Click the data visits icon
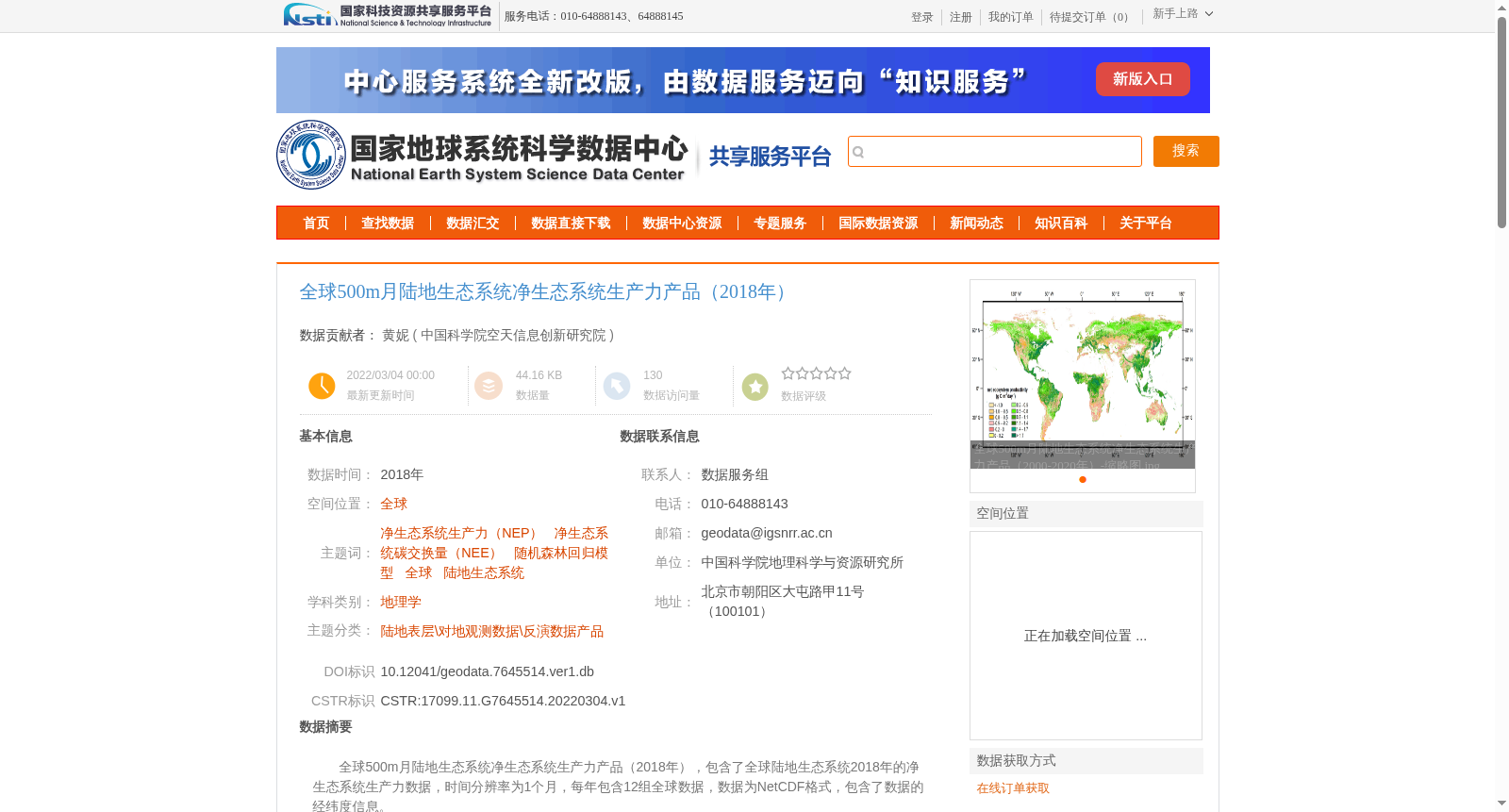 [617, 386]
